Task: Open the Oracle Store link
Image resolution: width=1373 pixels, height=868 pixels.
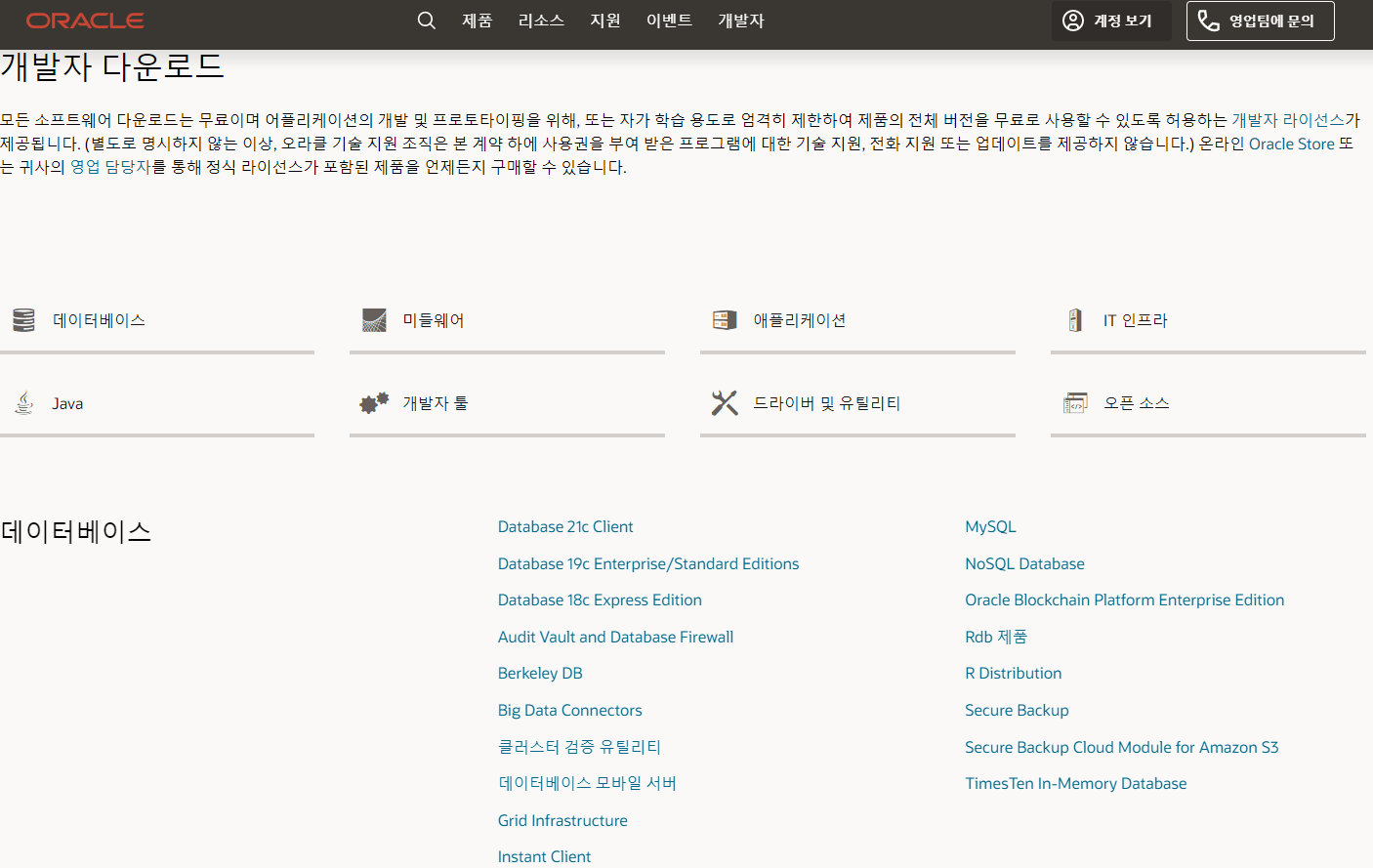Action: coord(1291,144)
